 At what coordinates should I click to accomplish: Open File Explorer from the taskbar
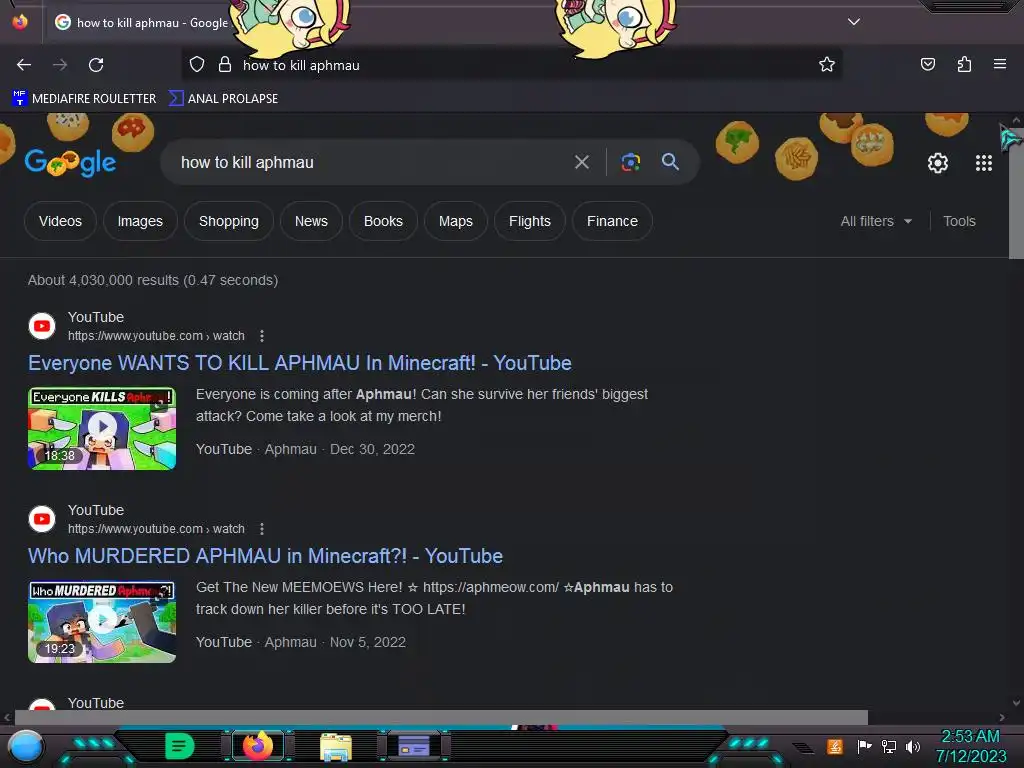336,746
